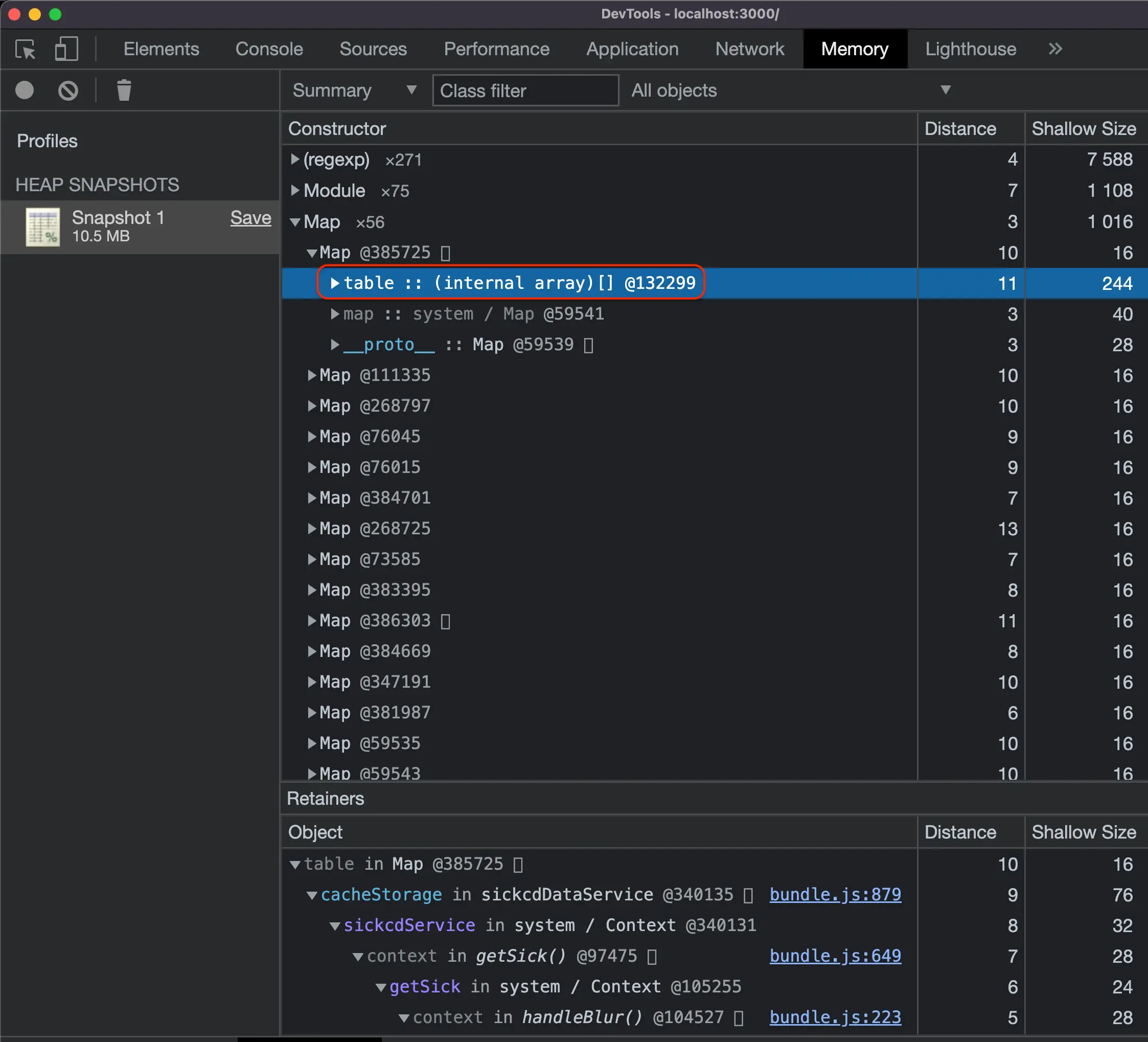Expand the Module x75 row

coord(295,190)
